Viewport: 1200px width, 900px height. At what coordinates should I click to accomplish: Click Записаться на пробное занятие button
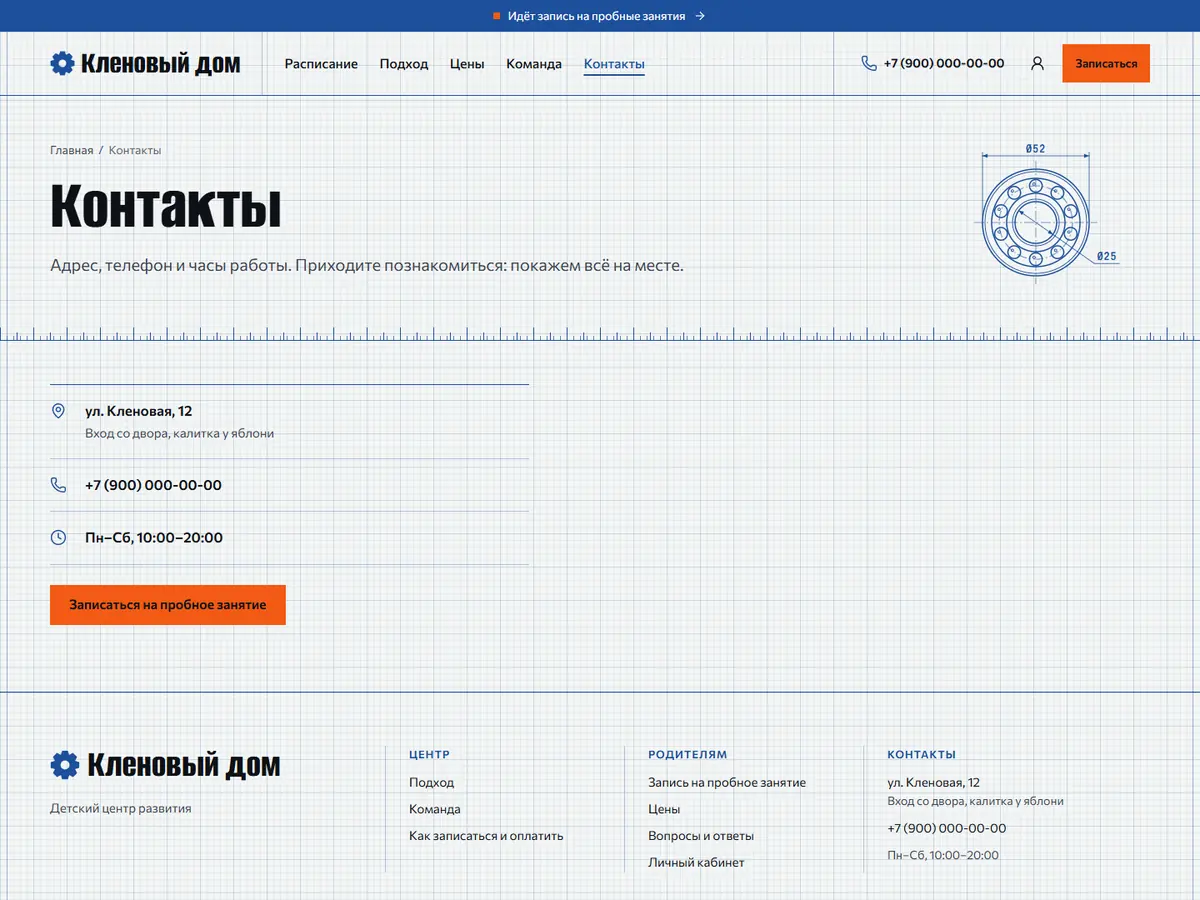168,605
